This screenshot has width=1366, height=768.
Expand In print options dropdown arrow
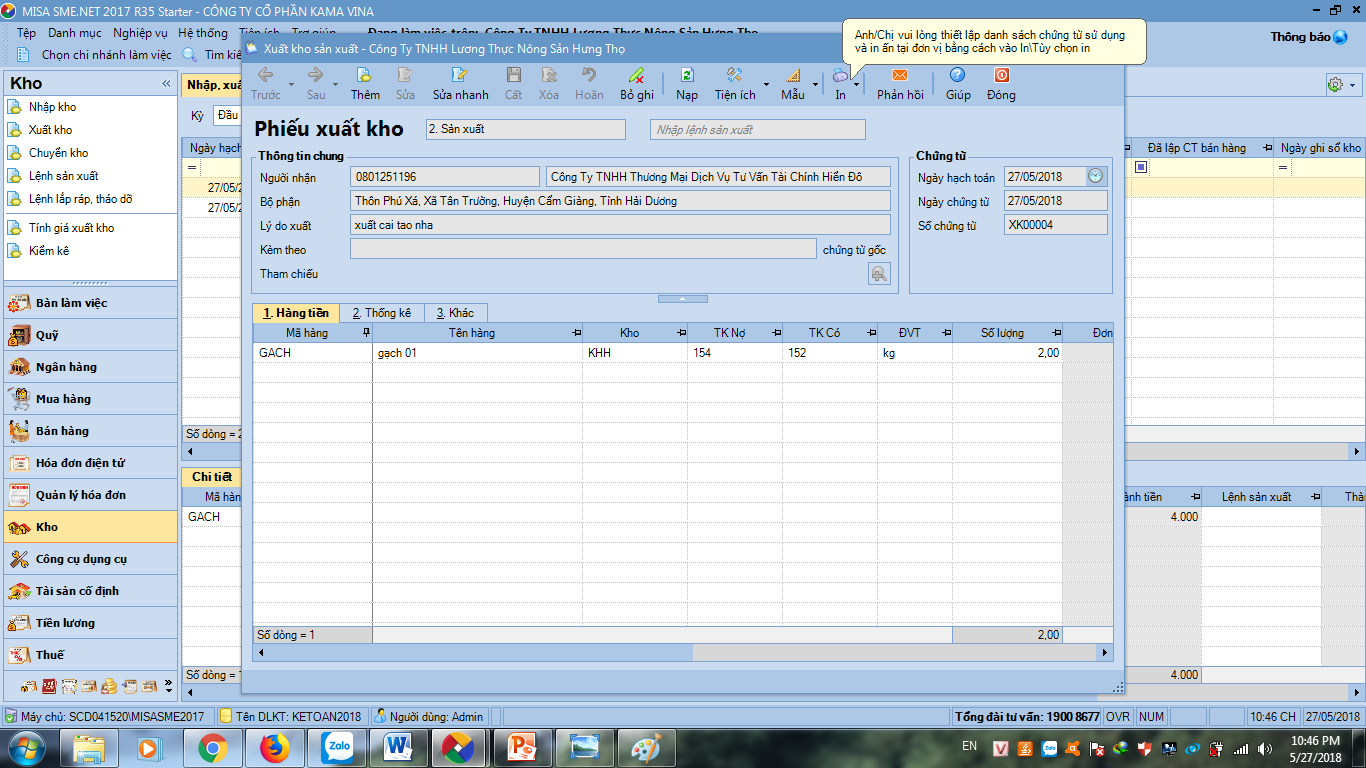[x=856, y=84]
